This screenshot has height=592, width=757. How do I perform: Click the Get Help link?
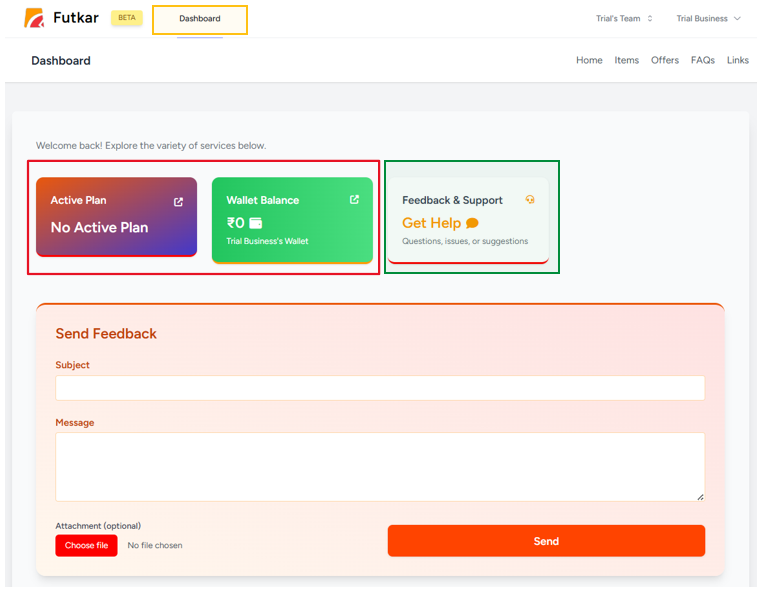pyautogui.click(x=432, y=223)
